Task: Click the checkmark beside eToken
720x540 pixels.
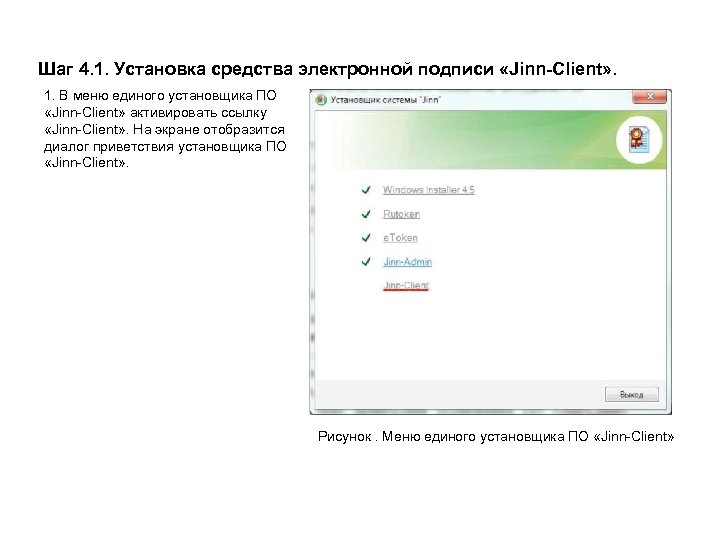Action: point(366,238)
